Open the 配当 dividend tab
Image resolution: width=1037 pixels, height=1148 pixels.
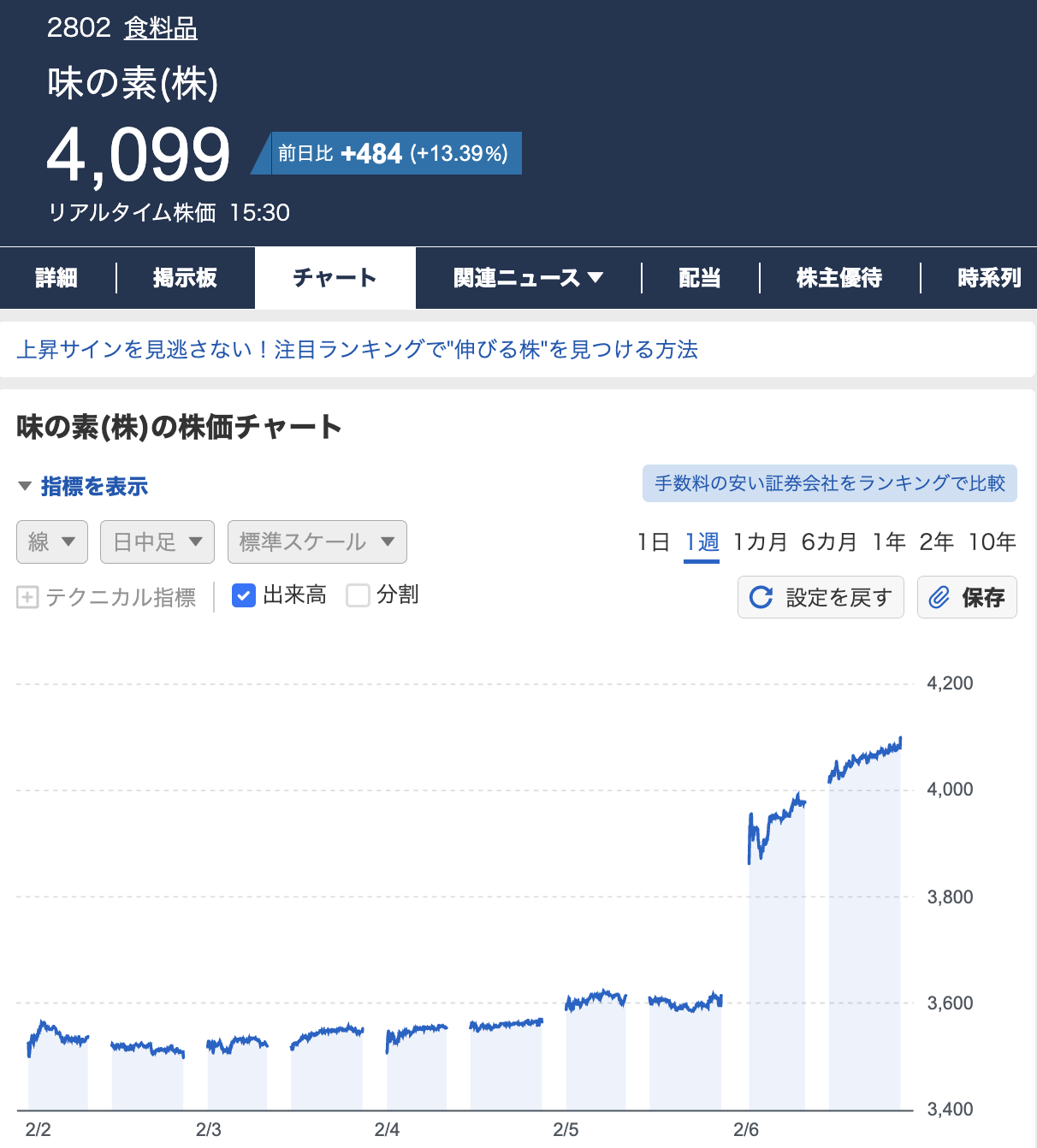(700, 278)
